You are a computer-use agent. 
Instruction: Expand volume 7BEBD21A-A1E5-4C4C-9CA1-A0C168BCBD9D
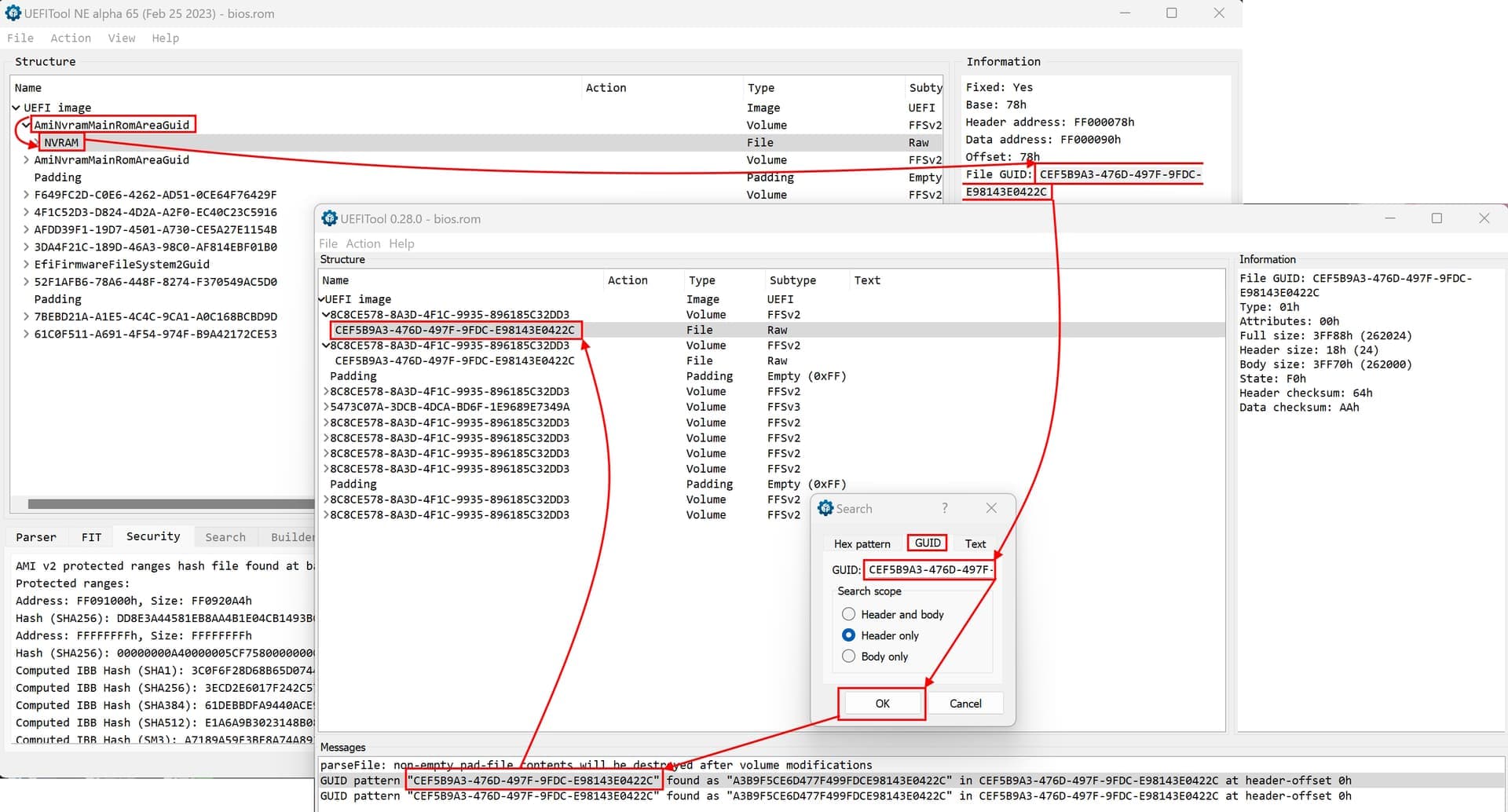pos(27,316)
